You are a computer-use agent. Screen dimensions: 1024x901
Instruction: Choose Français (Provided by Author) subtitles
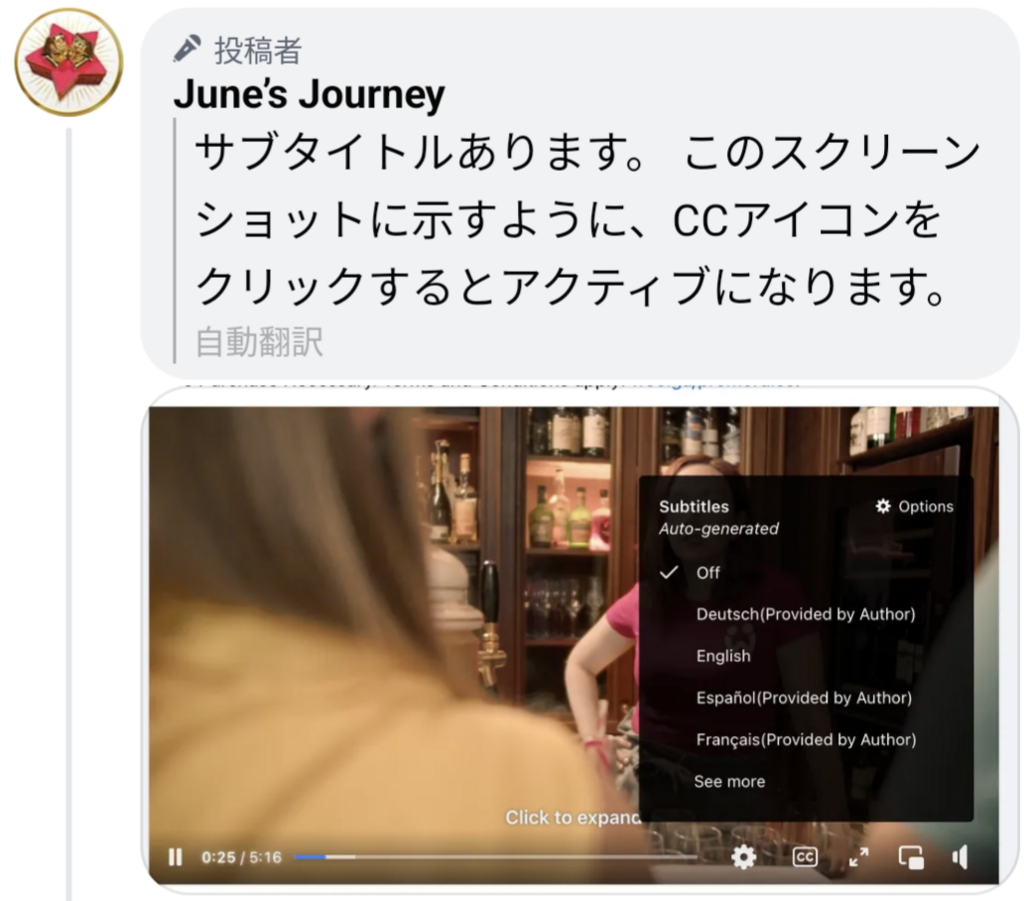(806, 740)
